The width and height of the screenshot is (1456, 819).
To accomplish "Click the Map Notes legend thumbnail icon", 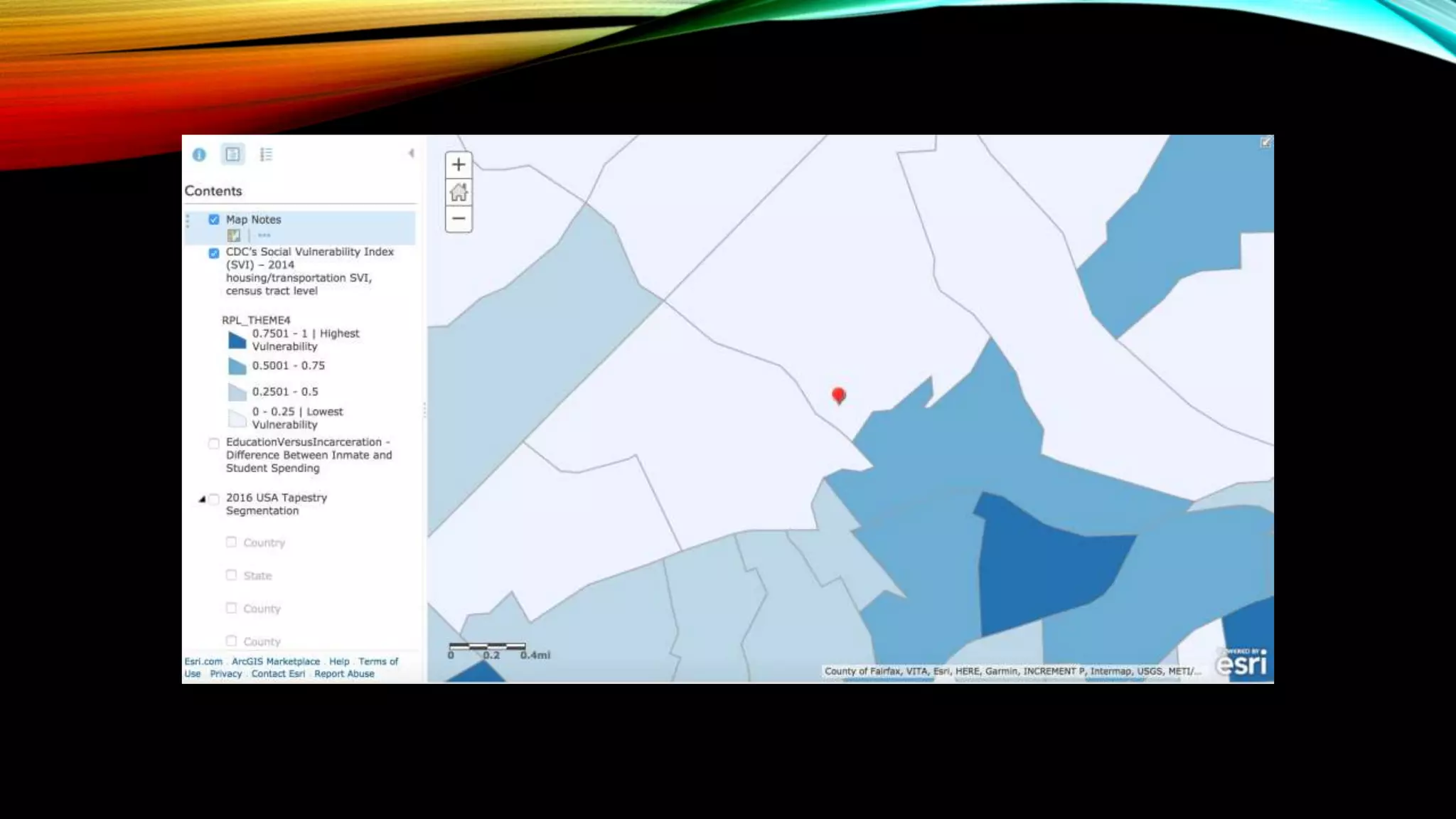I will pyautogui.click(x=233, y=235).
